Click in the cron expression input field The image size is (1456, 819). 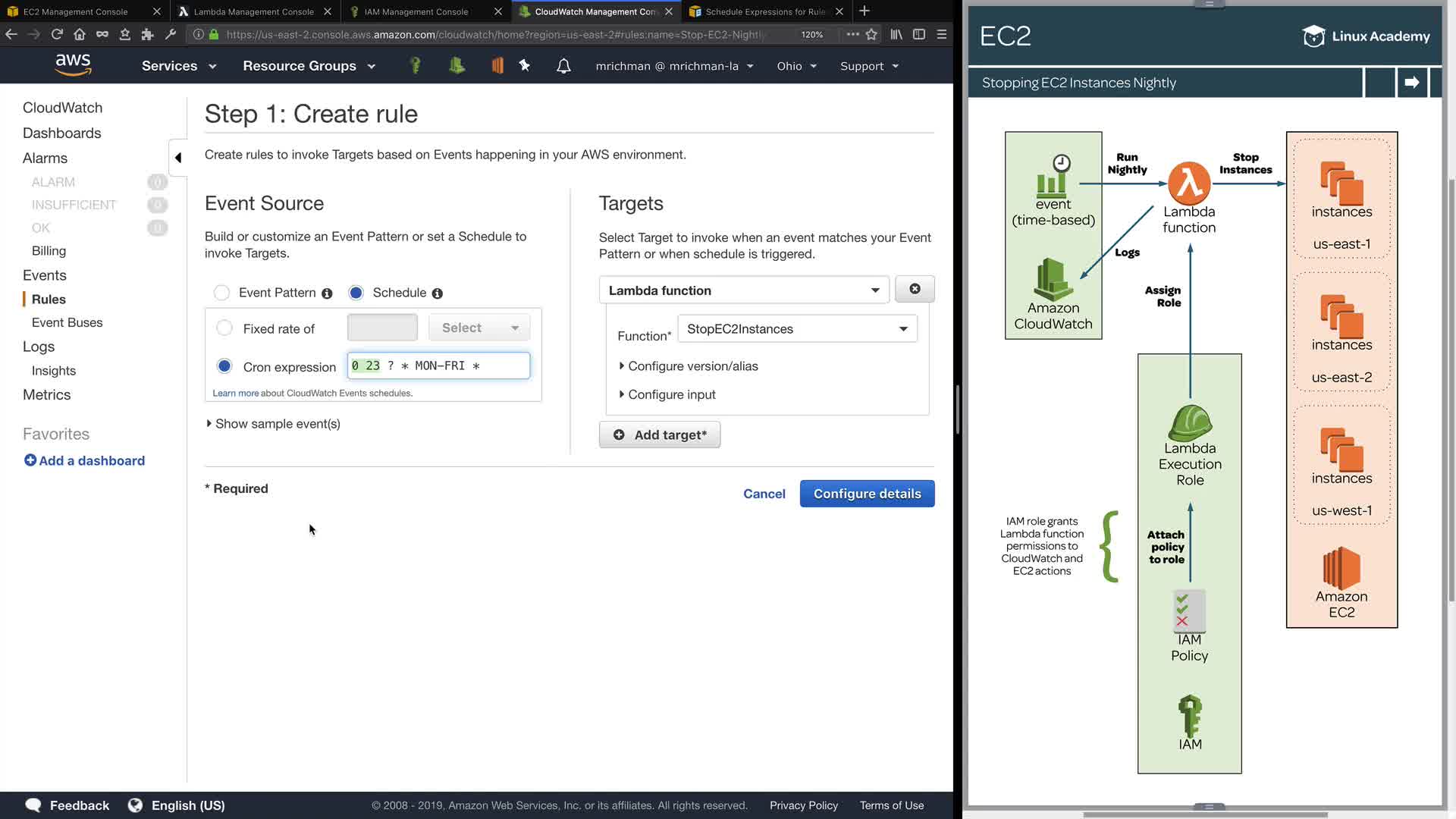tap(439, 366)
